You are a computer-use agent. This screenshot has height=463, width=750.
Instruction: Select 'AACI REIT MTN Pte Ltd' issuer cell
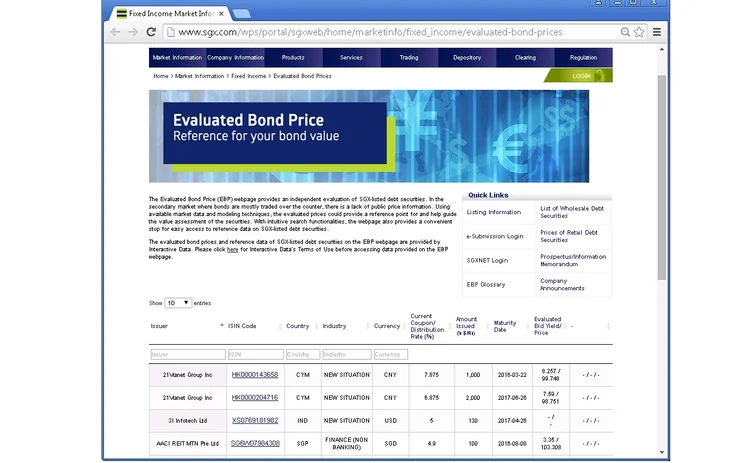click(x=188, y=444)
